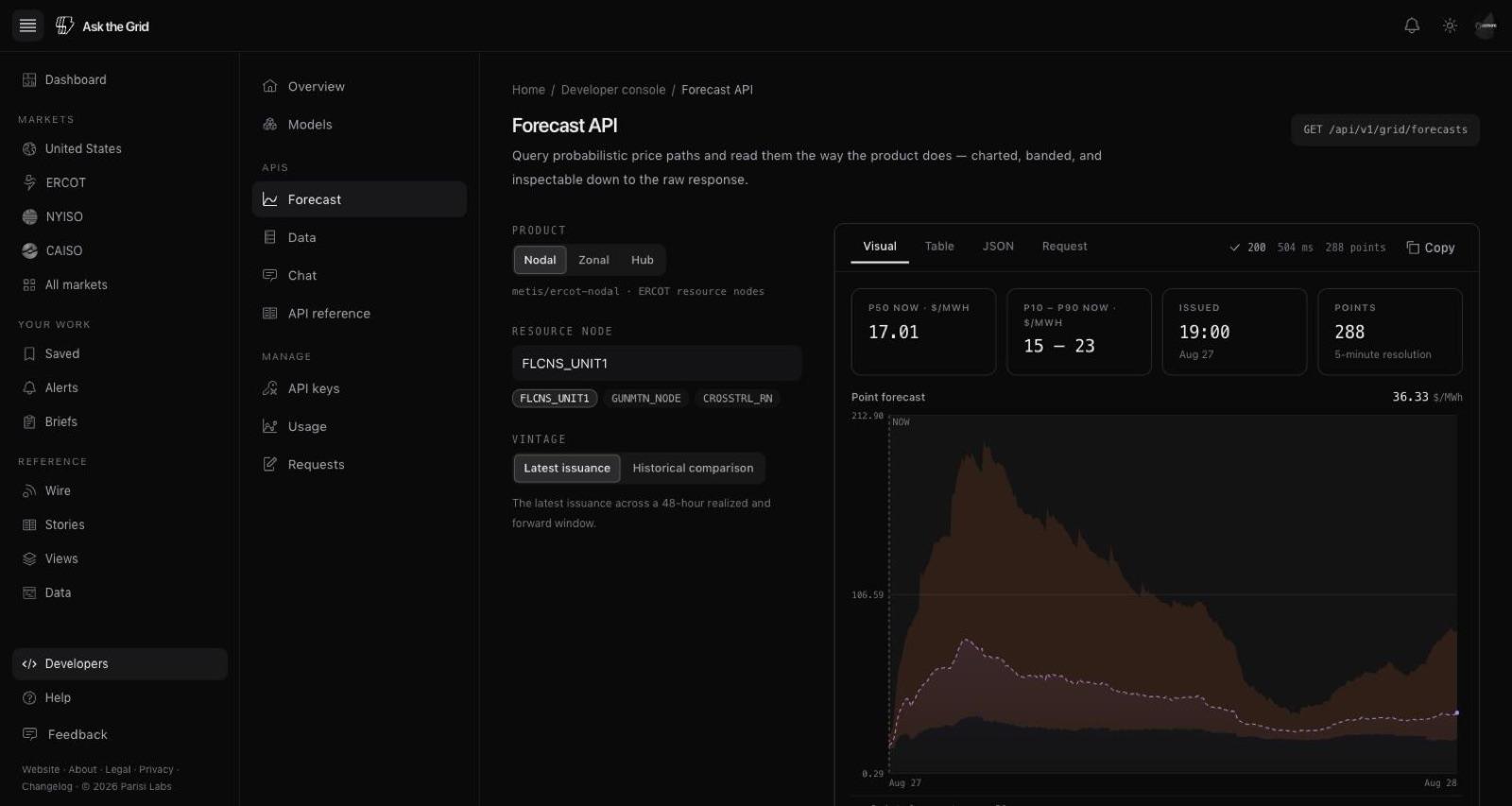Click the '288 points' status text
Viewport: 1512px width, 806px height.
[1355, 248]
